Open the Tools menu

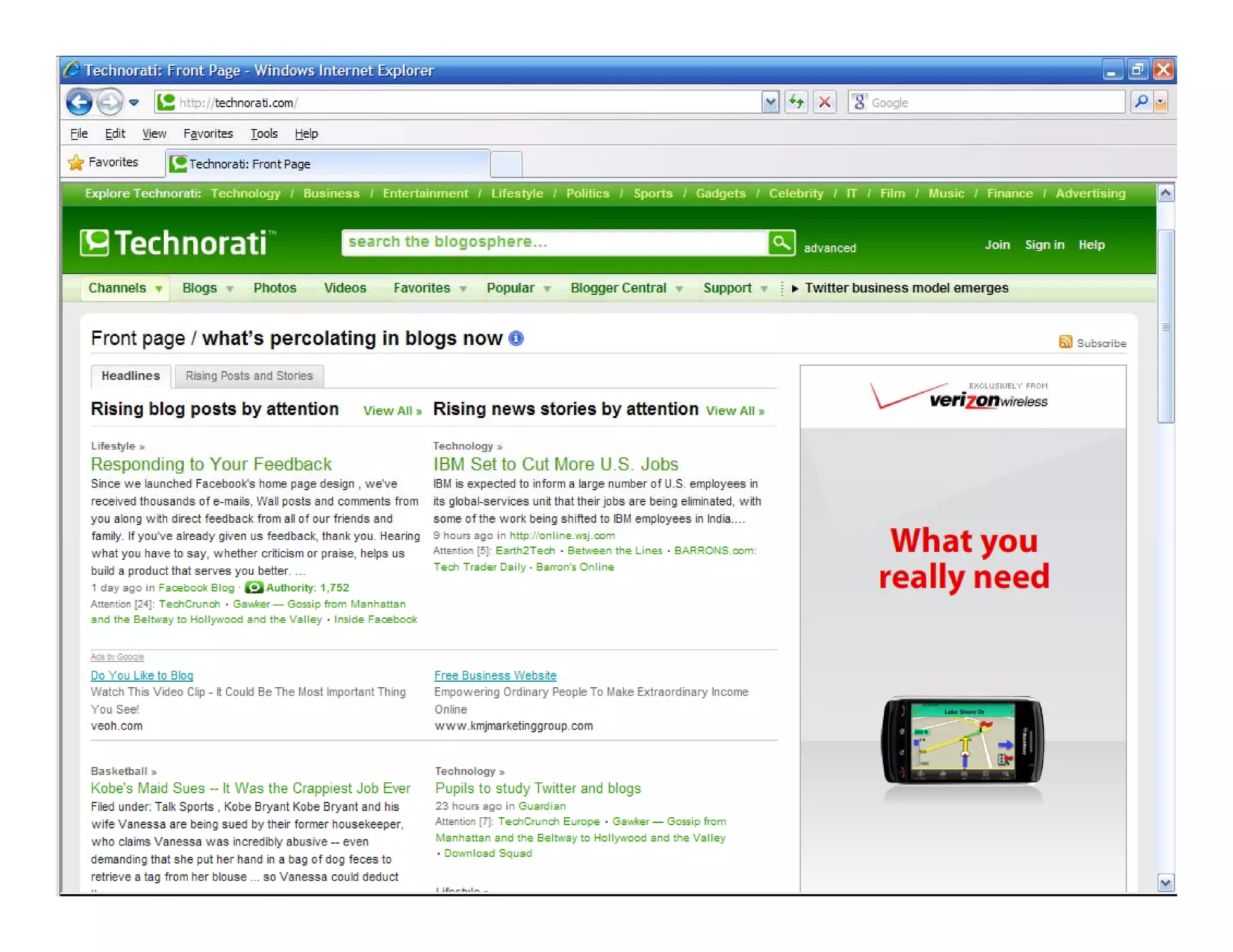[264, 134]
